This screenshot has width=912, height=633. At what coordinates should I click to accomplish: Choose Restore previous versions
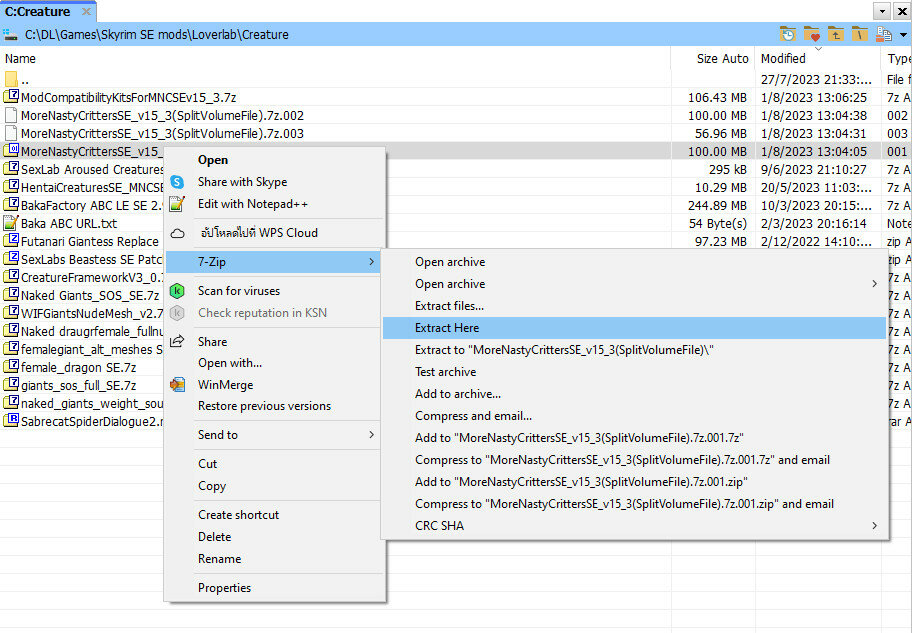[x=273, y=406]
